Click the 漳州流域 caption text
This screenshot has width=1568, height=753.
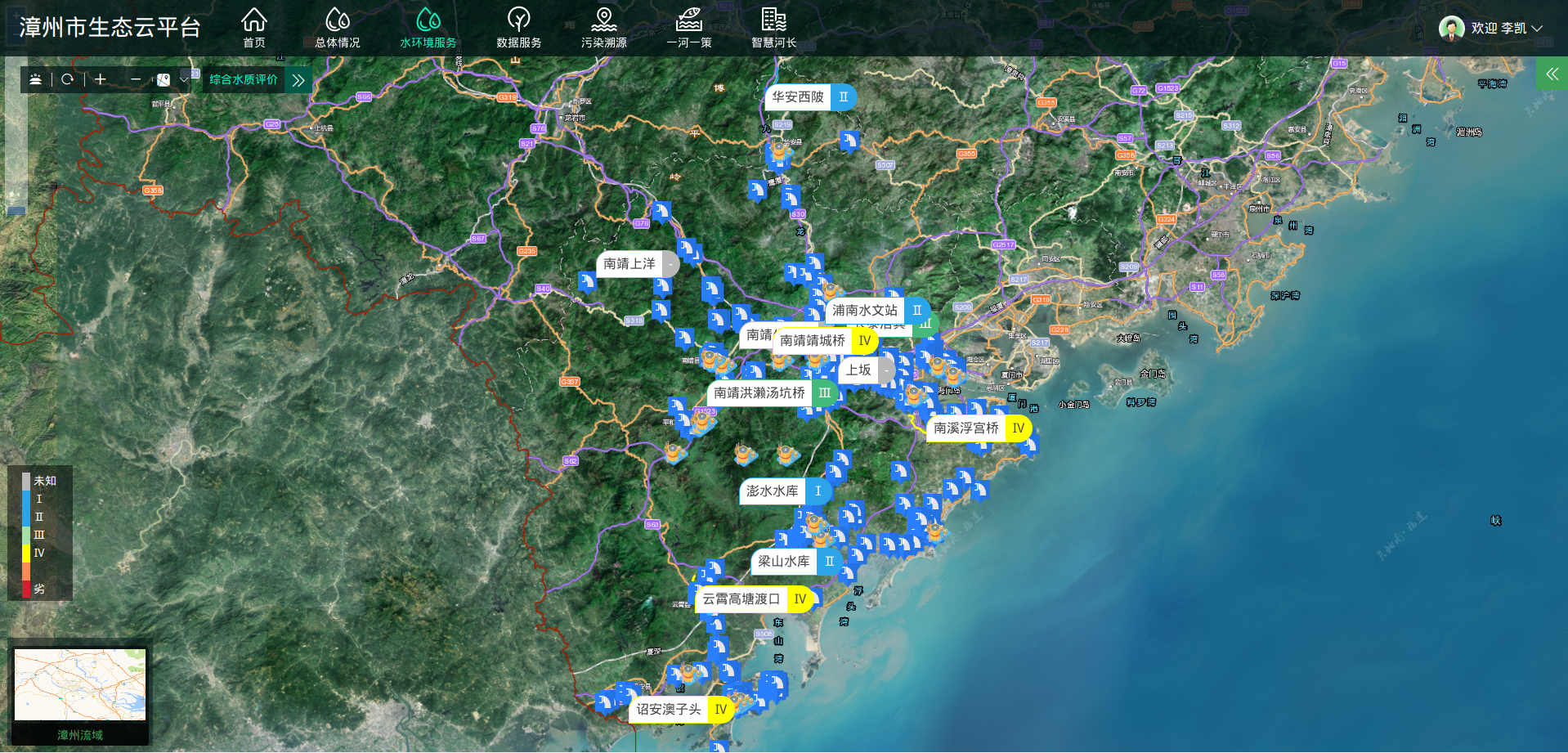80,735
